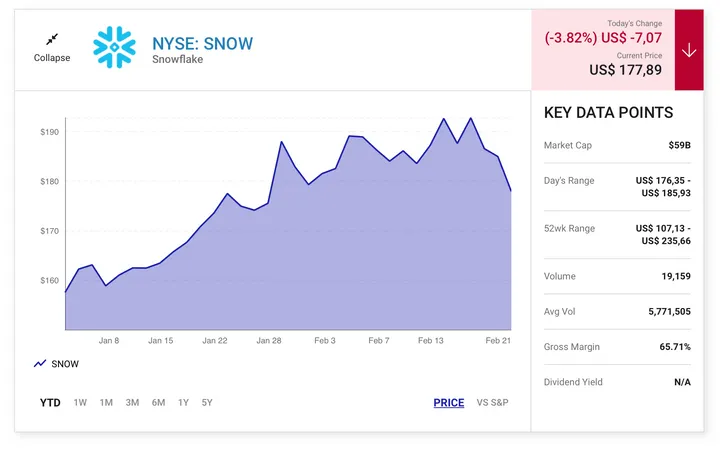
Task: Click the Jan 28 axis label
Action: coord(269,341)
